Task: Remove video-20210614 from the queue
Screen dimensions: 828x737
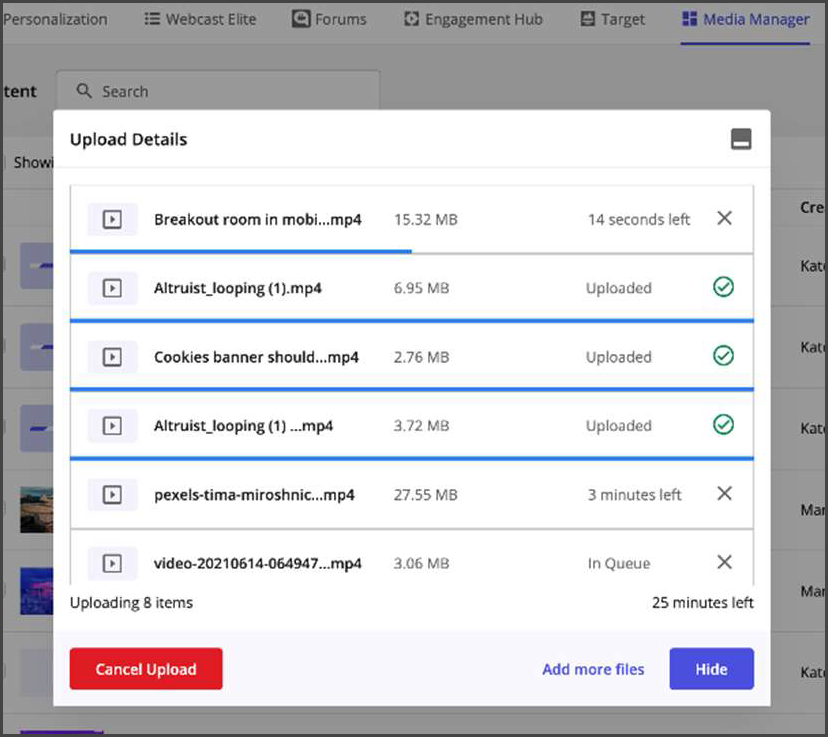Action: pos(723,562)
